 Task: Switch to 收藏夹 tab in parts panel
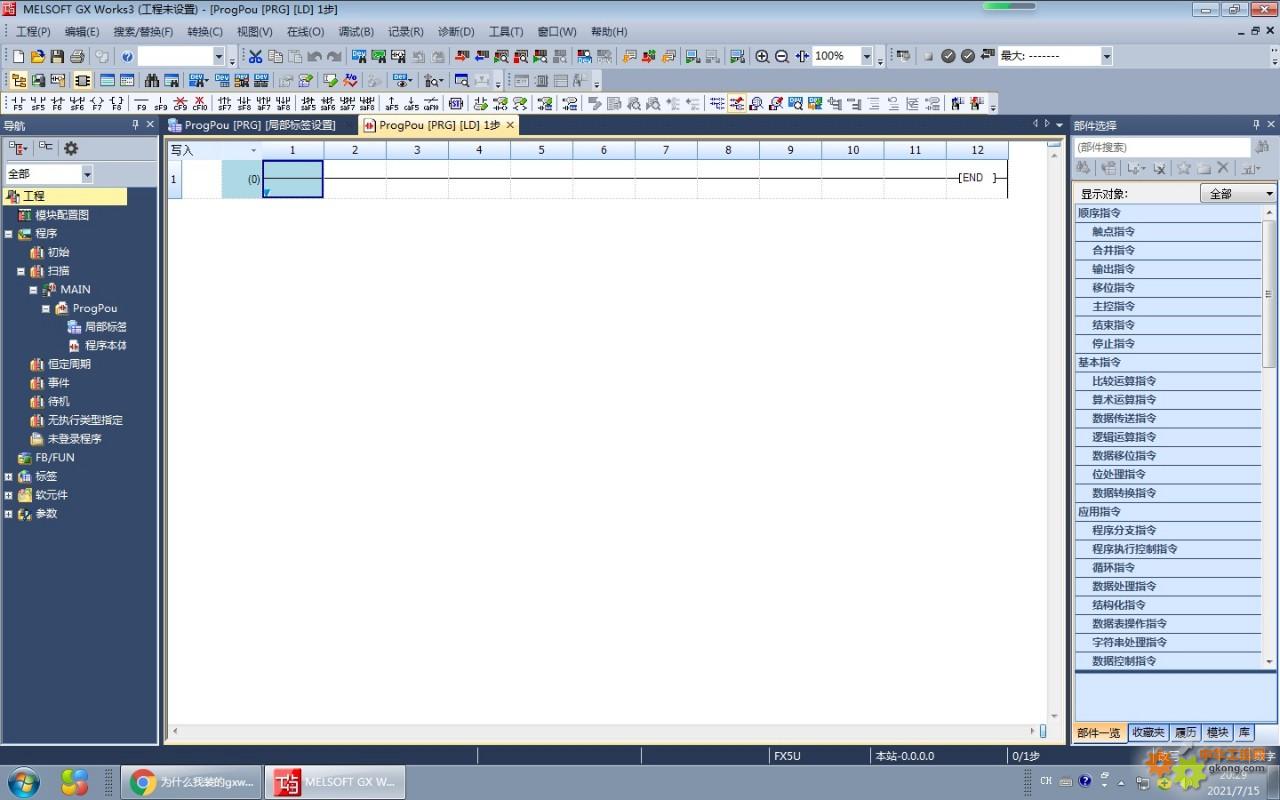coord(1148,733)
